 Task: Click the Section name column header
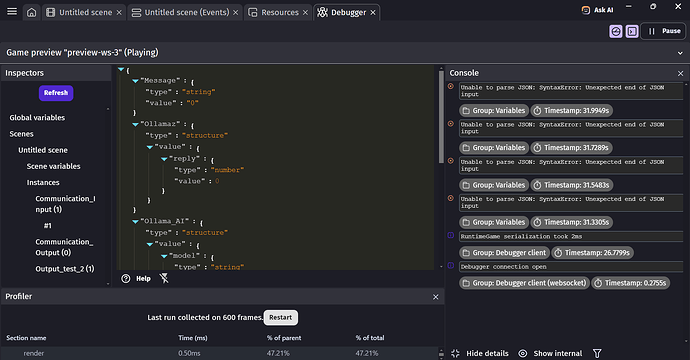[x=26, y=338]
